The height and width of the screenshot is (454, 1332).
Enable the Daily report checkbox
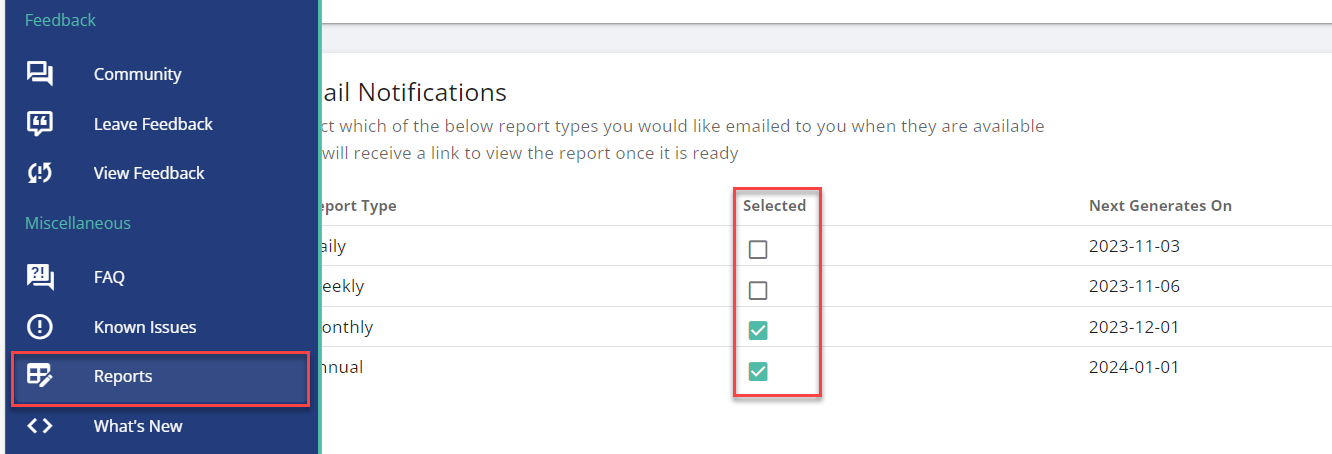[758, 250]
